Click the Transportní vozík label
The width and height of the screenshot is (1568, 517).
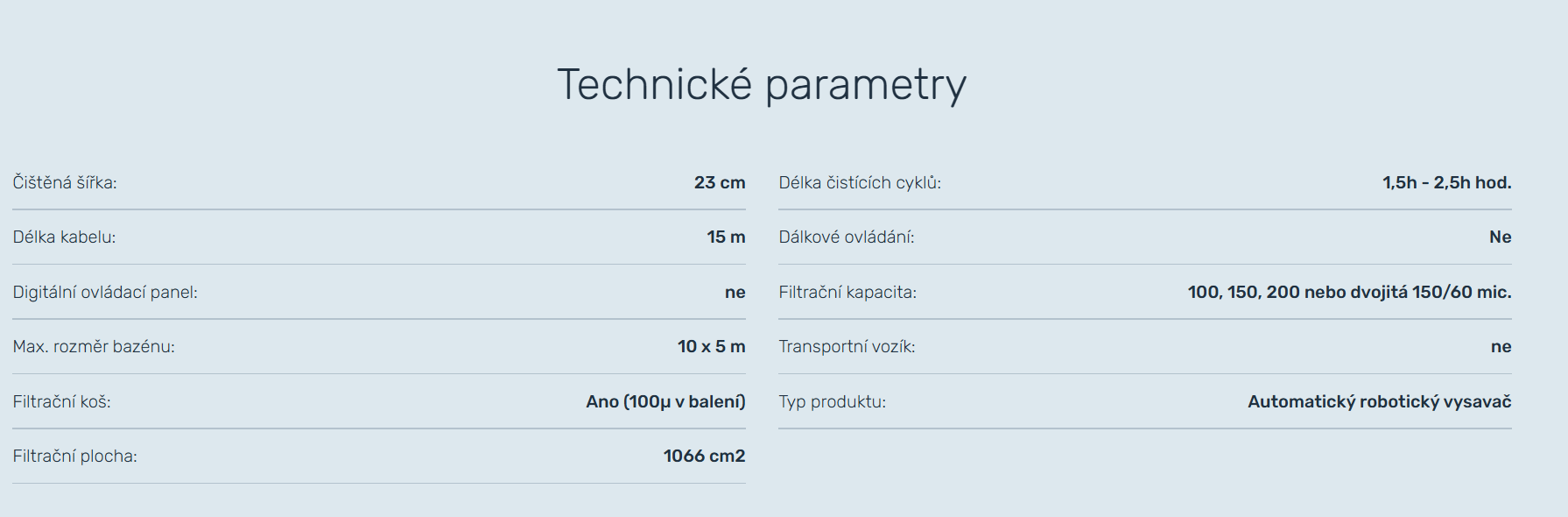click(847, 346)
